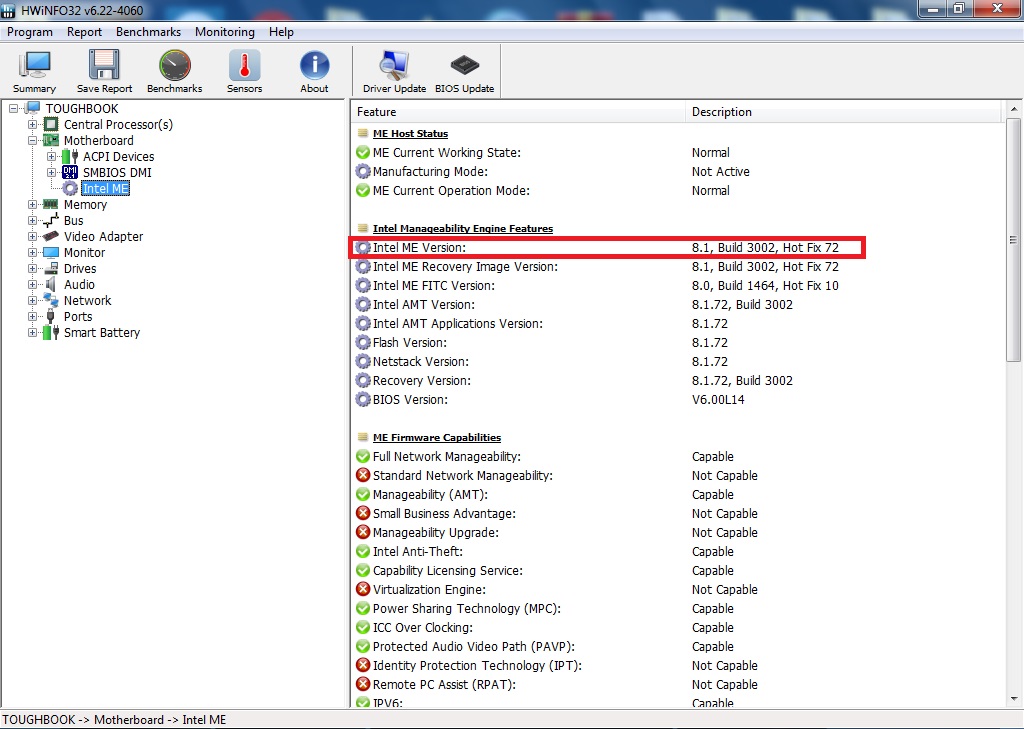Select Intel Manageability Engine Features heading
Viewport: 1024px width, 729px height.
462,229
